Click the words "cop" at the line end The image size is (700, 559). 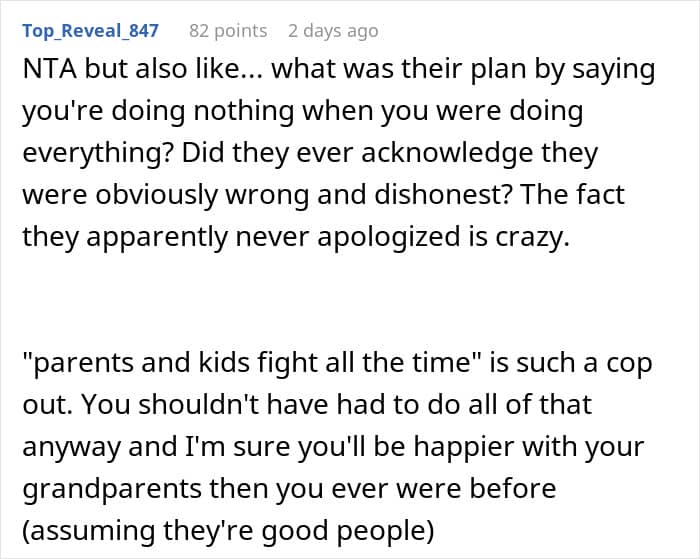(629, 364)
